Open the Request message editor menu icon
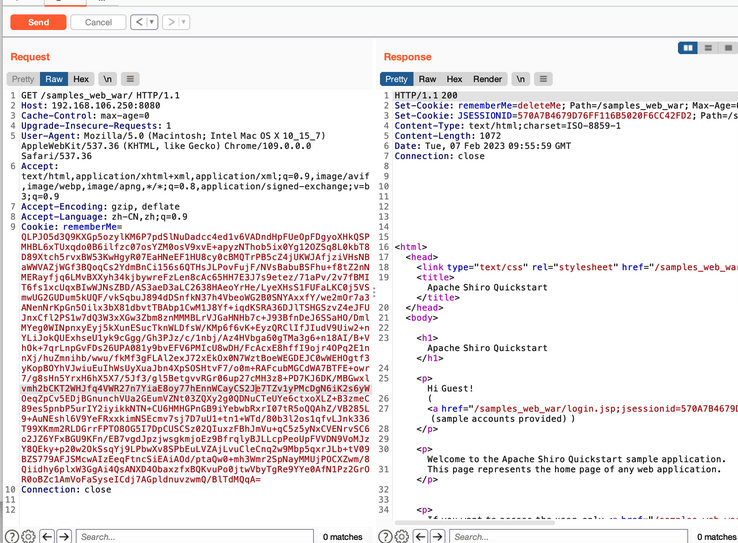This screenshot has width=738, height=543. 130,79
